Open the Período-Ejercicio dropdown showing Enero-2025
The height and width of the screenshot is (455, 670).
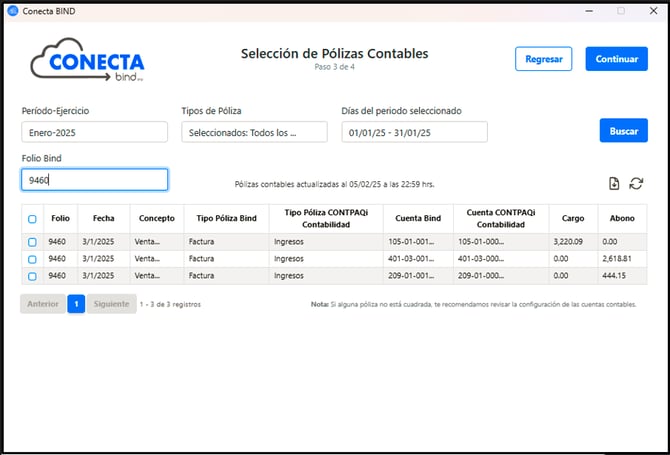point(94,132)
